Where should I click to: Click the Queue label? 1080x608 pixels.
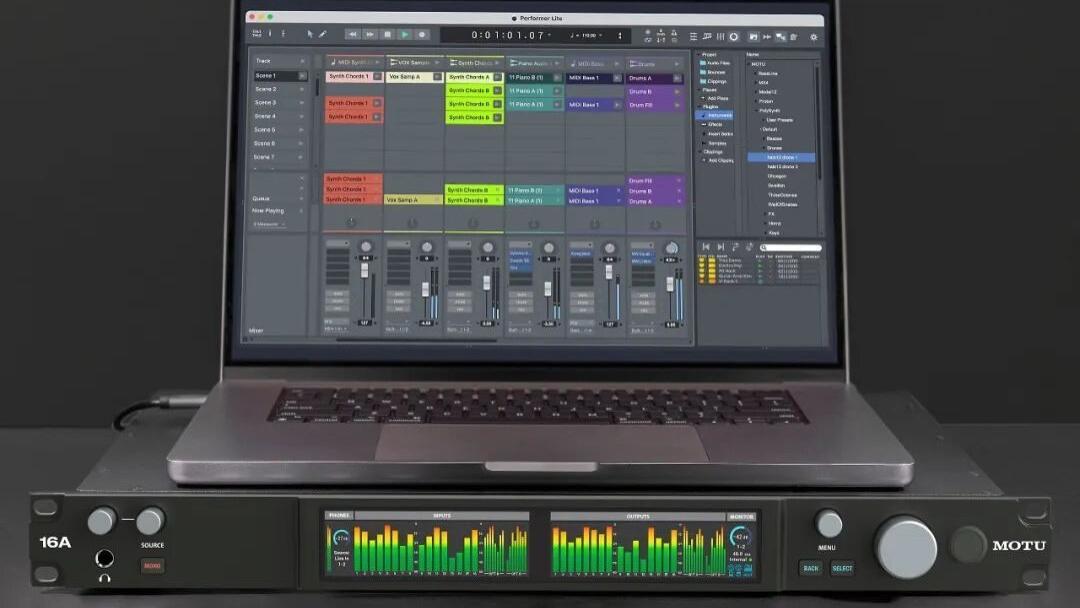(261, 198)
